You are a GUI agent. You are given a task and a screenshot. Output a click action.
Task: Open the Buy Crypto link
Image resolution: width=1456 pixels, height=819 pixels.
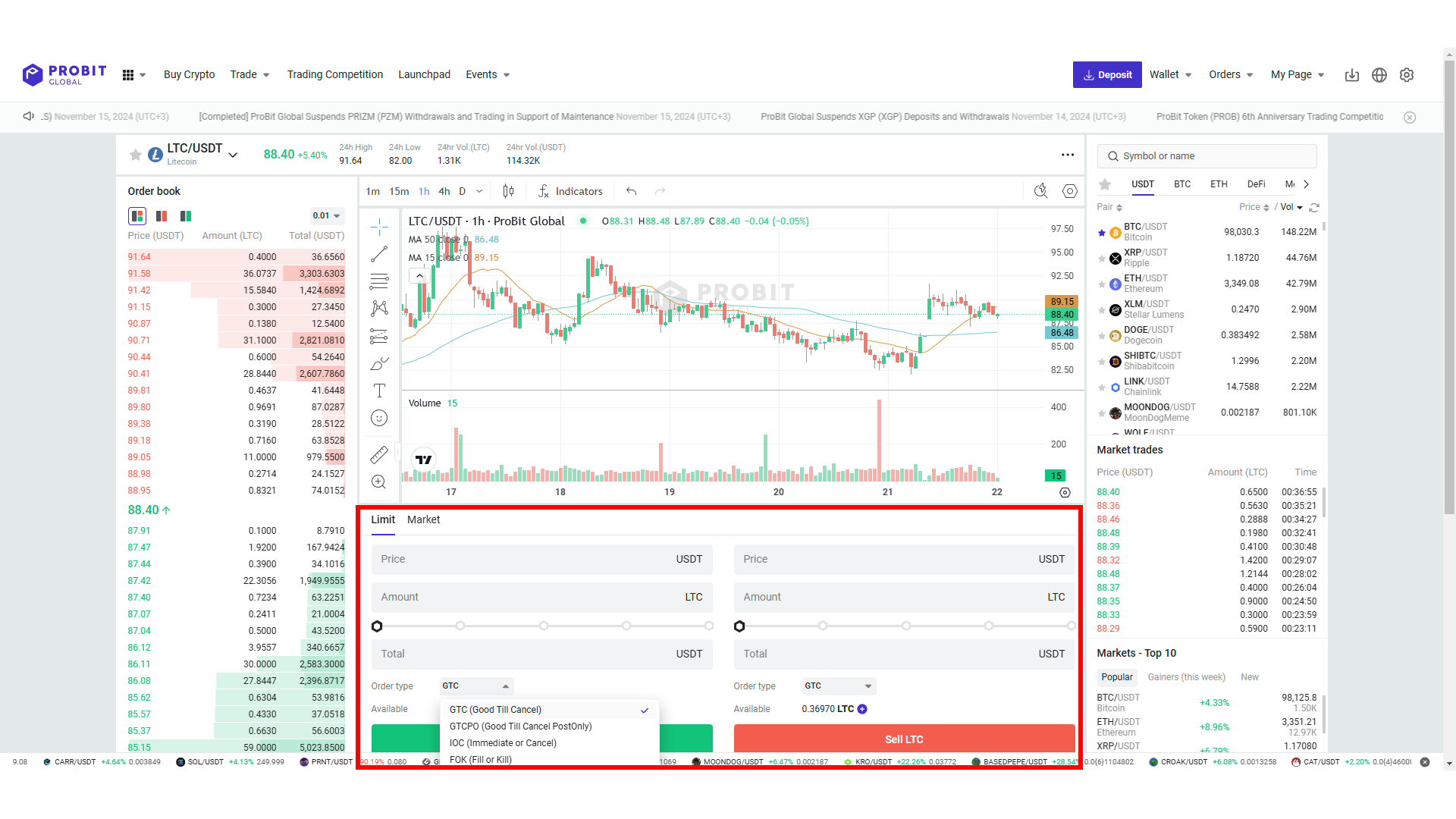coord(189,74)
